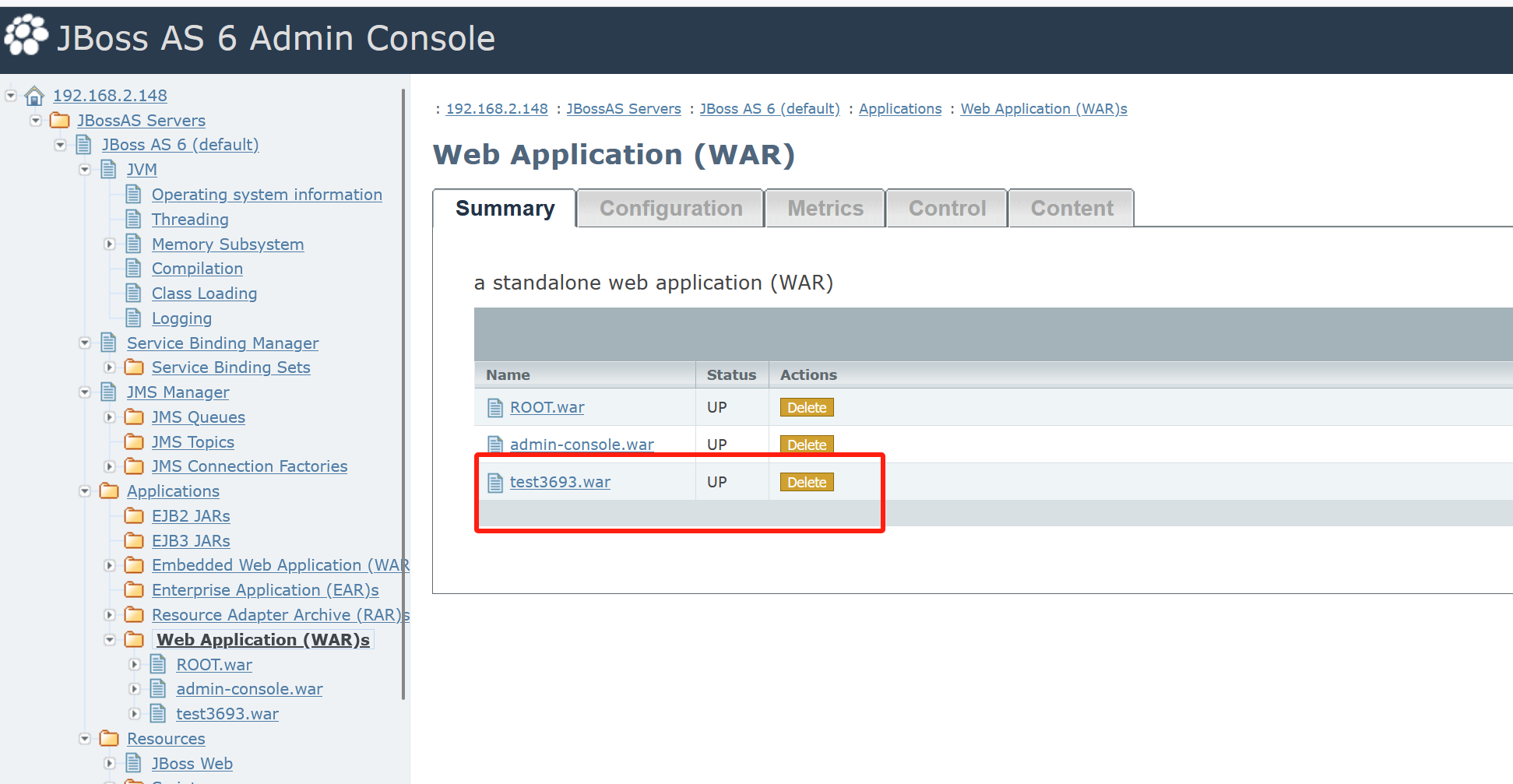This screenshot has width=1513, height=784.
Task: Open Class Loading in the tree
Action: [x=204, y=293]
